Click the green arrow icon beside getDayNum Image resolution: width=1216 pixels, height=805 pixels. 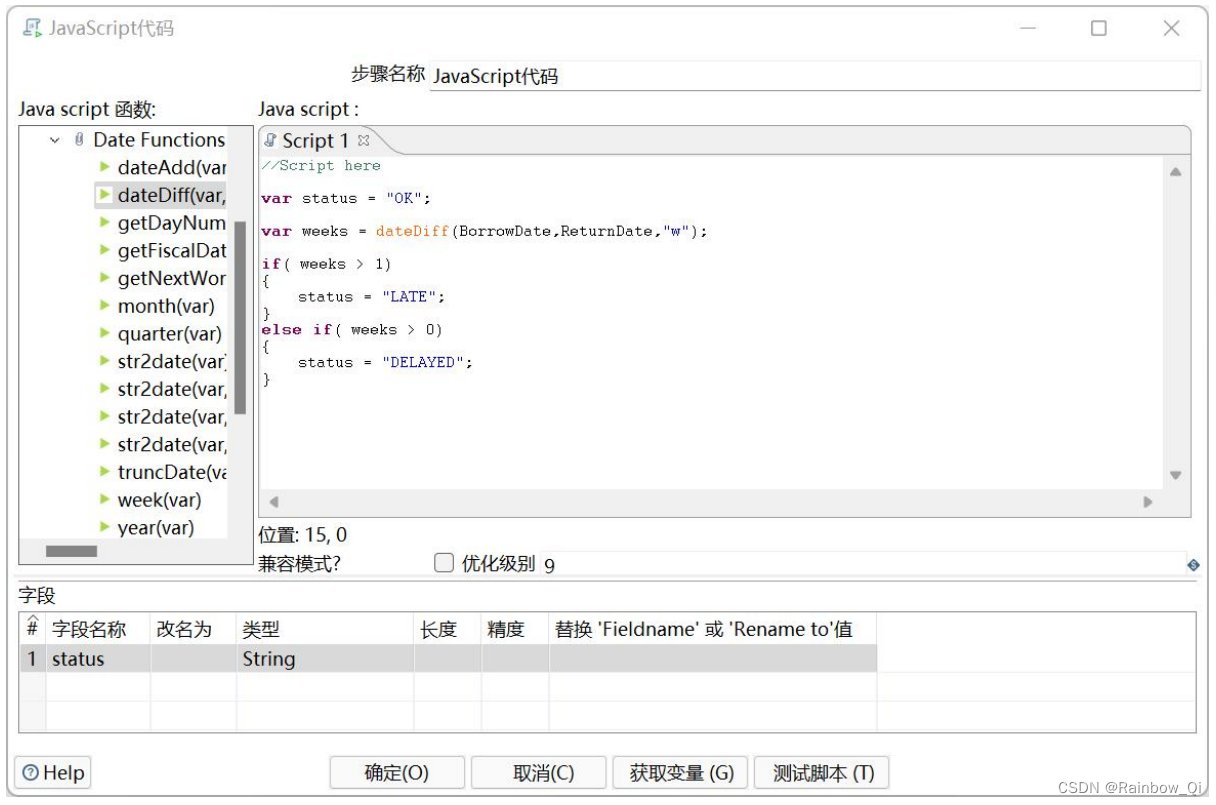(105, 222)
